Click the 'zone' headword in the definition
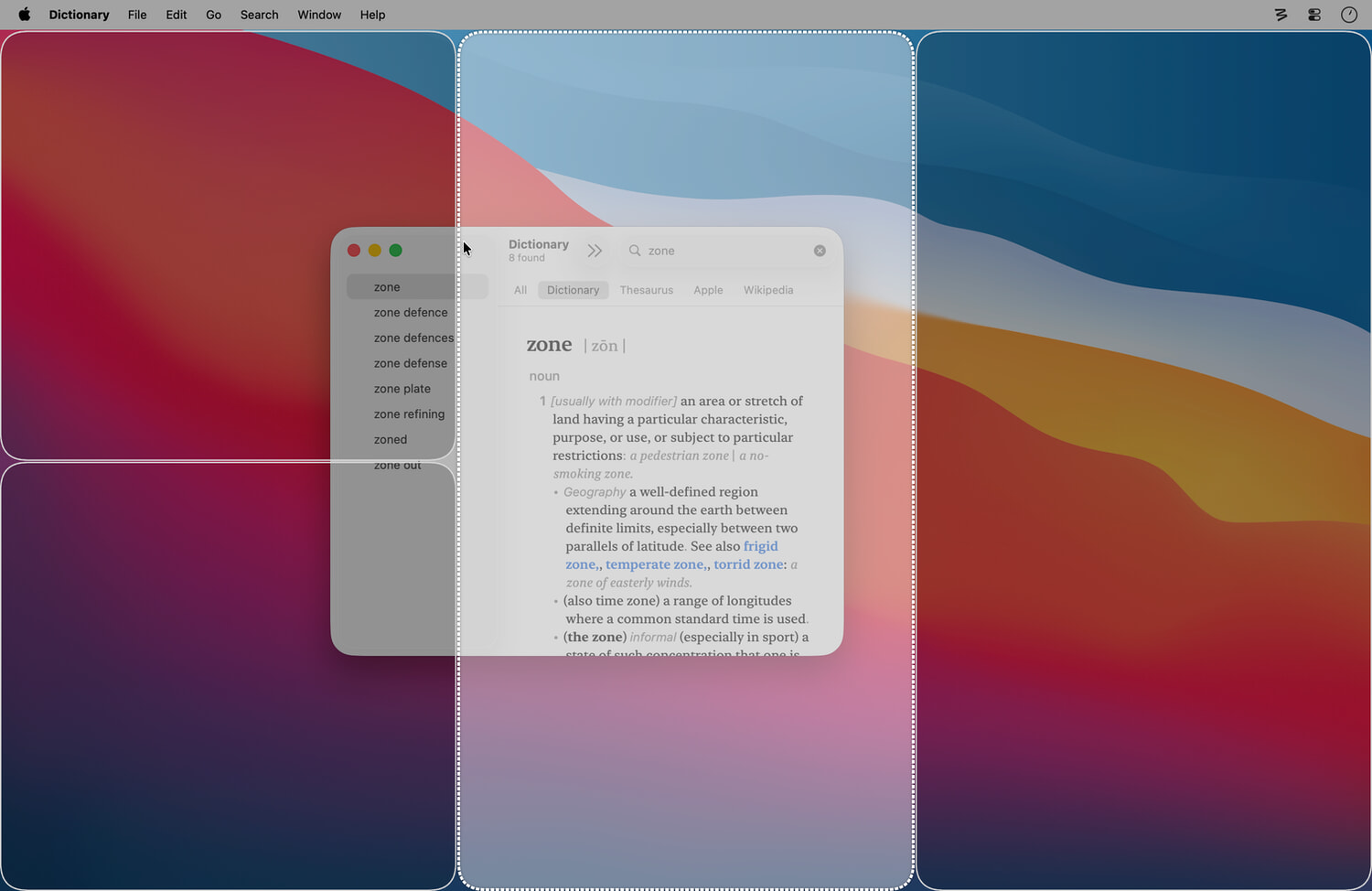Image resolution: width=1372 pixels, height=891 pixels. tap(549, 345)
